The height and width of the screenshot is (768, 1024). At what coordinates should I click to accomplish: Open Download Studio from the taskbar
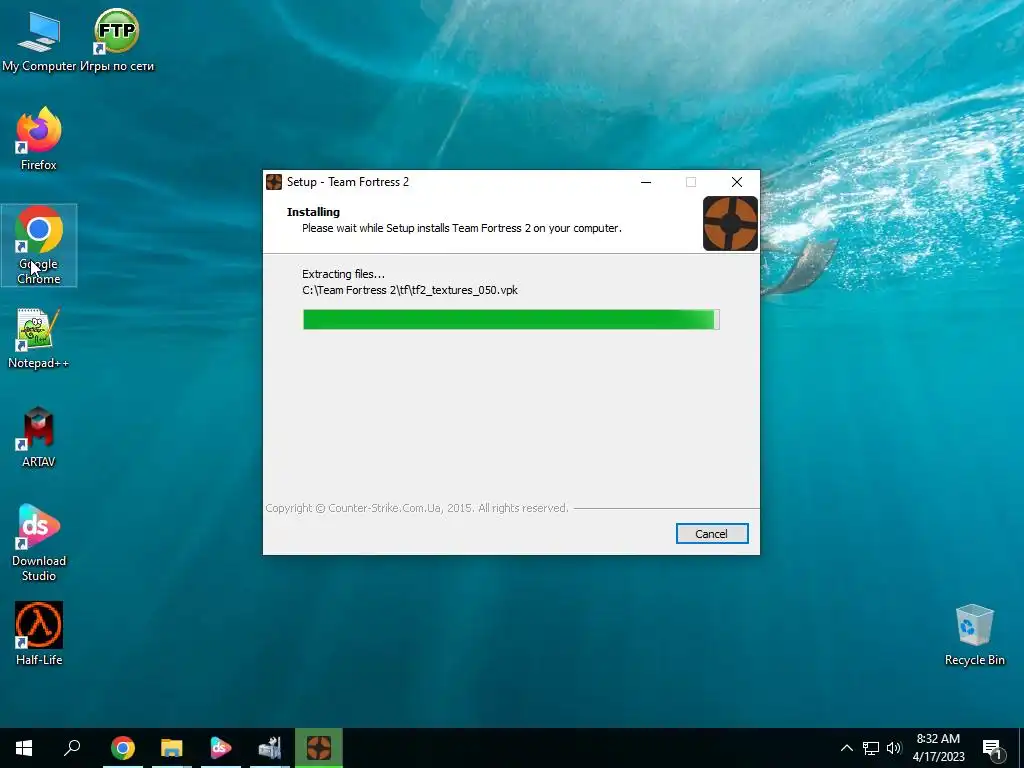[221, 748]
